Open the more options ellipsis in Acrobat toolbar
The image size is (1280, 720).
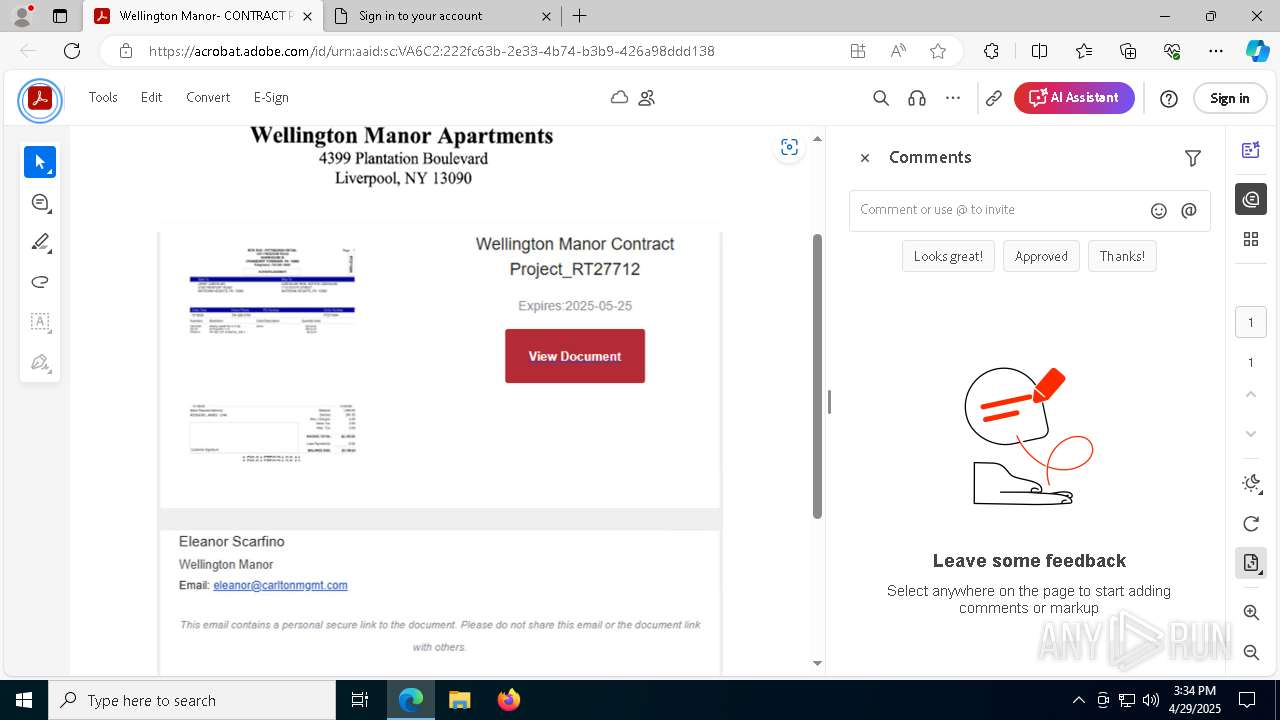coord(953,98)
